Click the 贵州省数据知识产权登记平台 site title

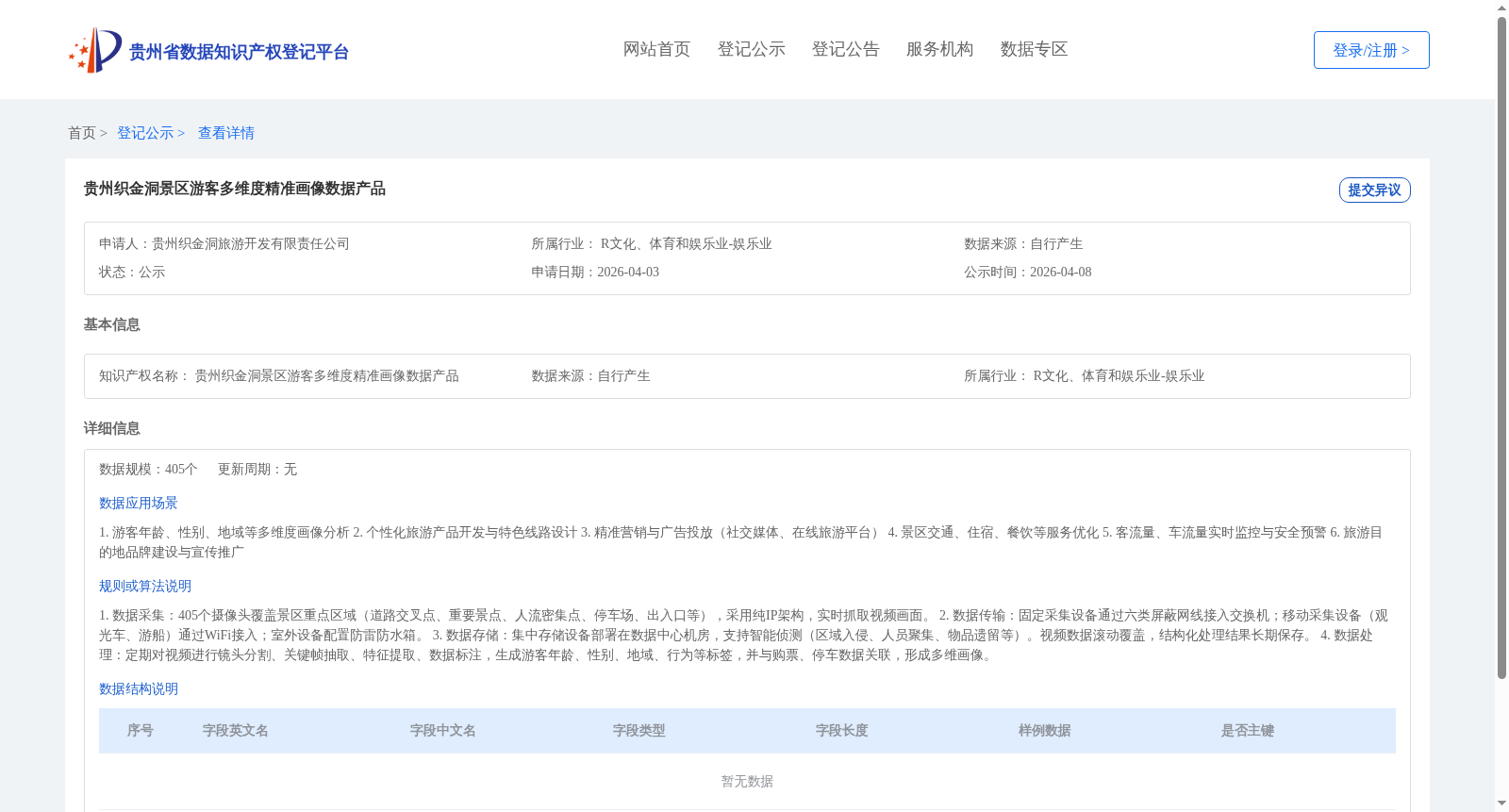point(239,52)
